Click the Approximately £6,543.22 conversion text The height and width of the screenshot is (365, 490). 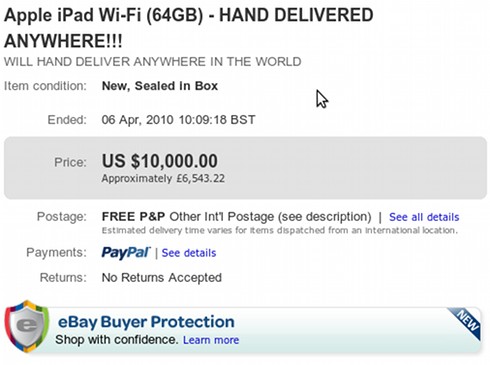click(163, 178)
